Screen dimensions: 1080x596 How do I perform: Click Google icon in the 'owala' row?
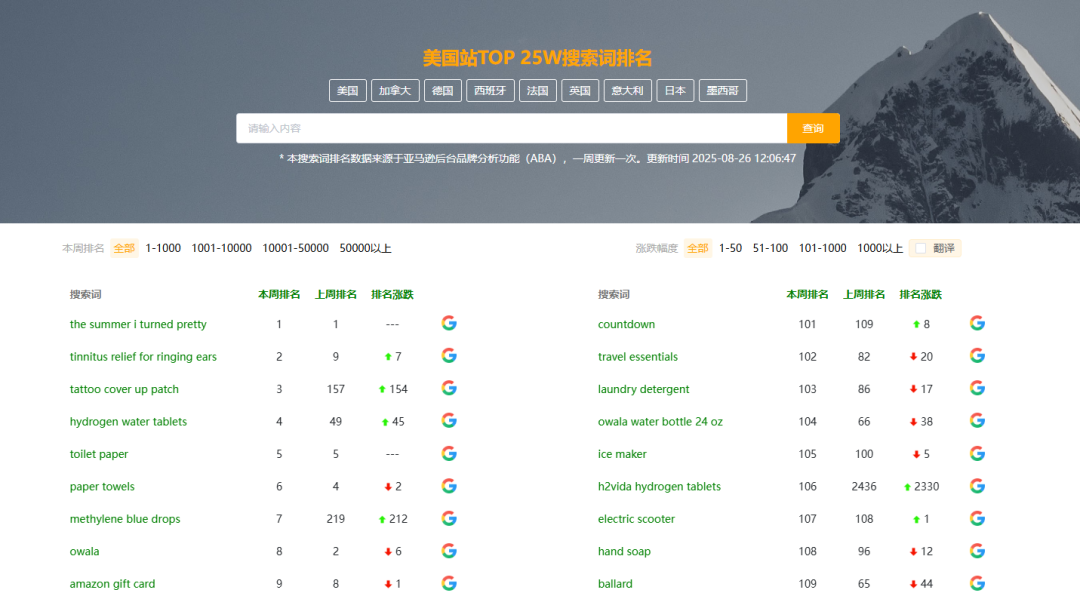click(449, 551)
